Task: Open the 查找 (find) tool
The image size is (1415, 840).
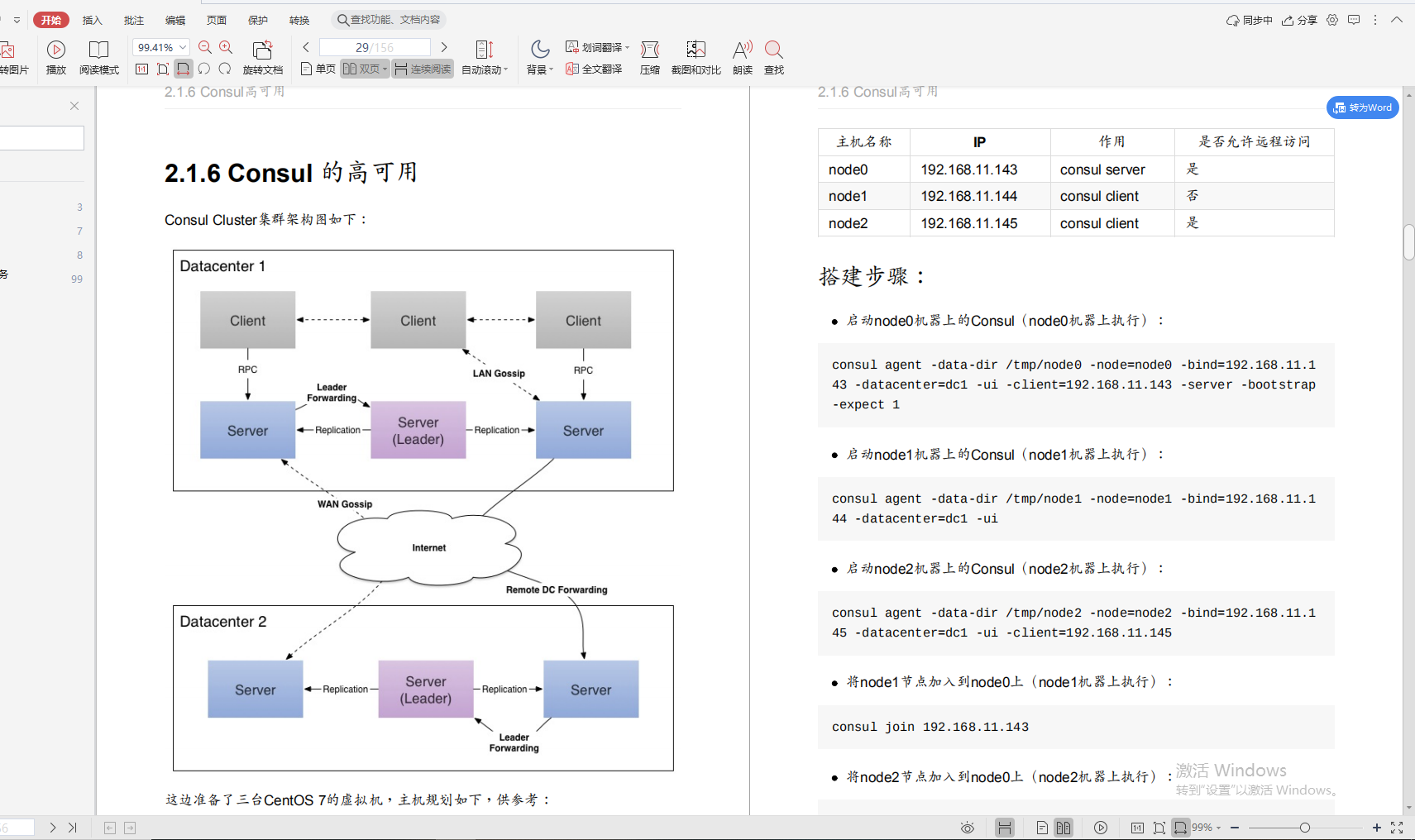Action: tap(773, 56)
